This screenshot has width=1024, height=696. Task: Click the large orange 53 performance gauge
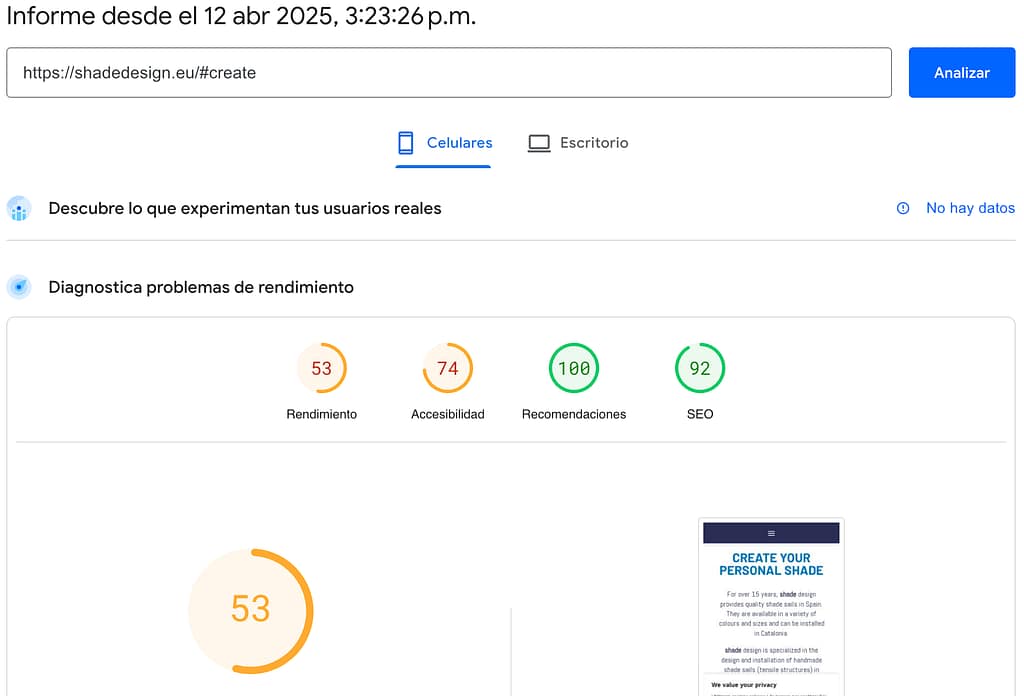[x=251, y=610]
